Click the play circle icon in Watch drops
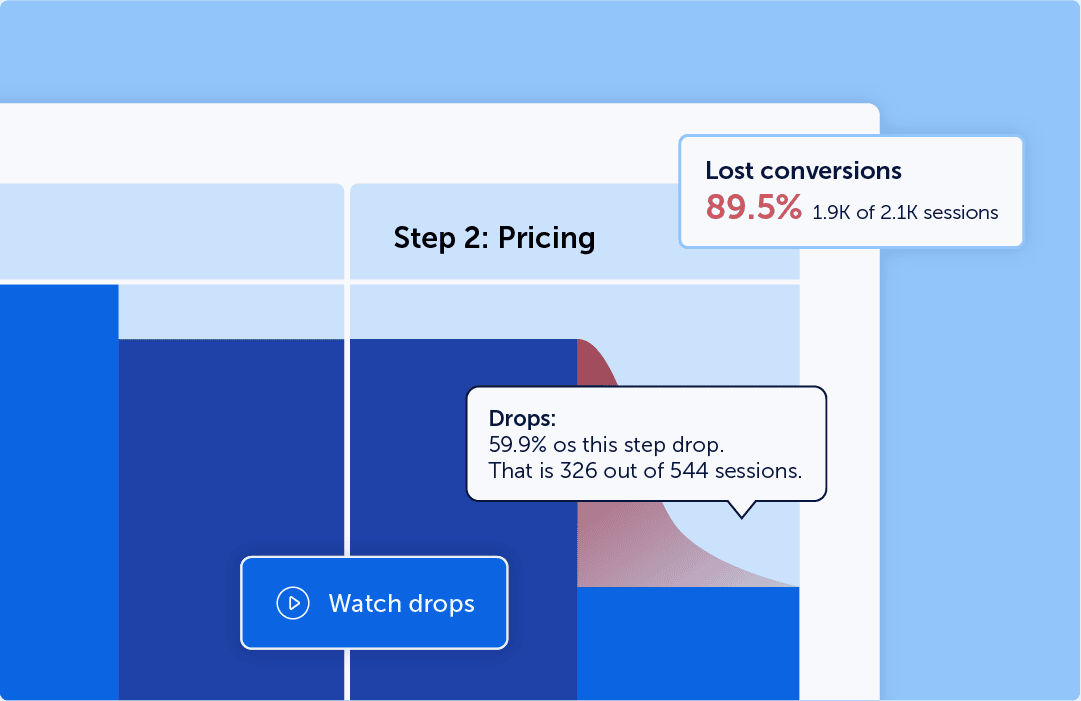The height and width of the screenshot is (701, 1081). [293, 603]
